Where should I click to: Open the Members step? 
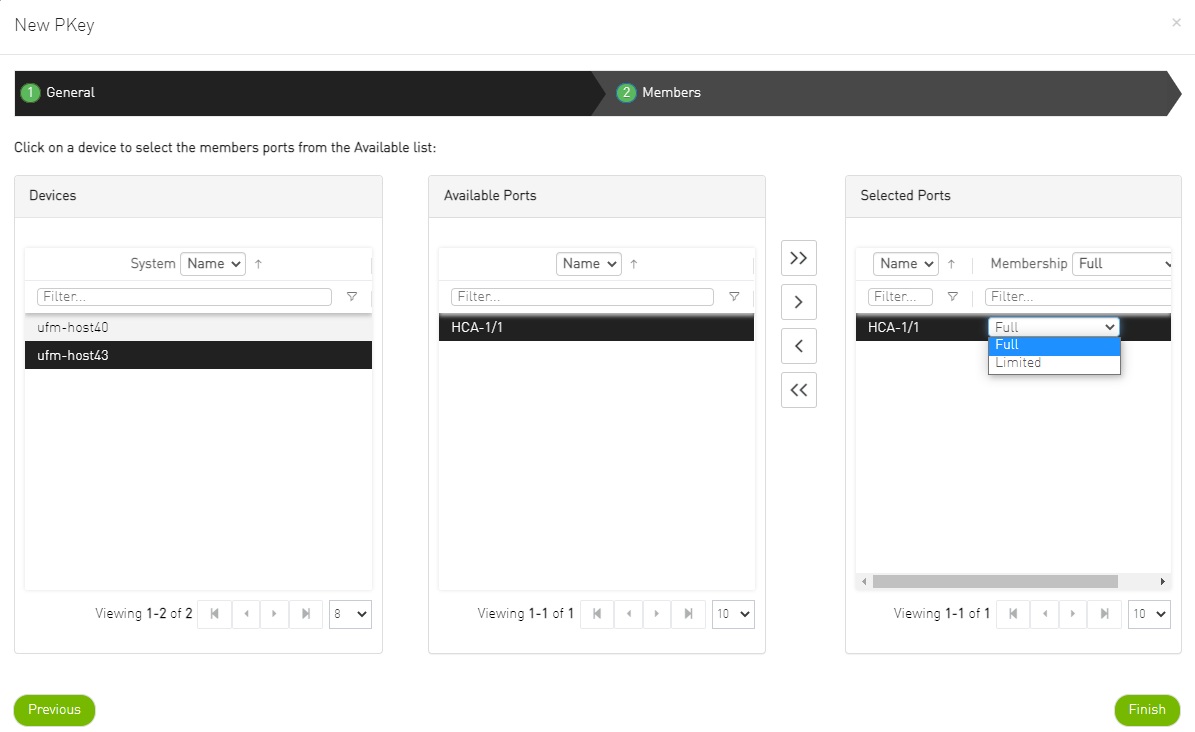pos(671,92)
